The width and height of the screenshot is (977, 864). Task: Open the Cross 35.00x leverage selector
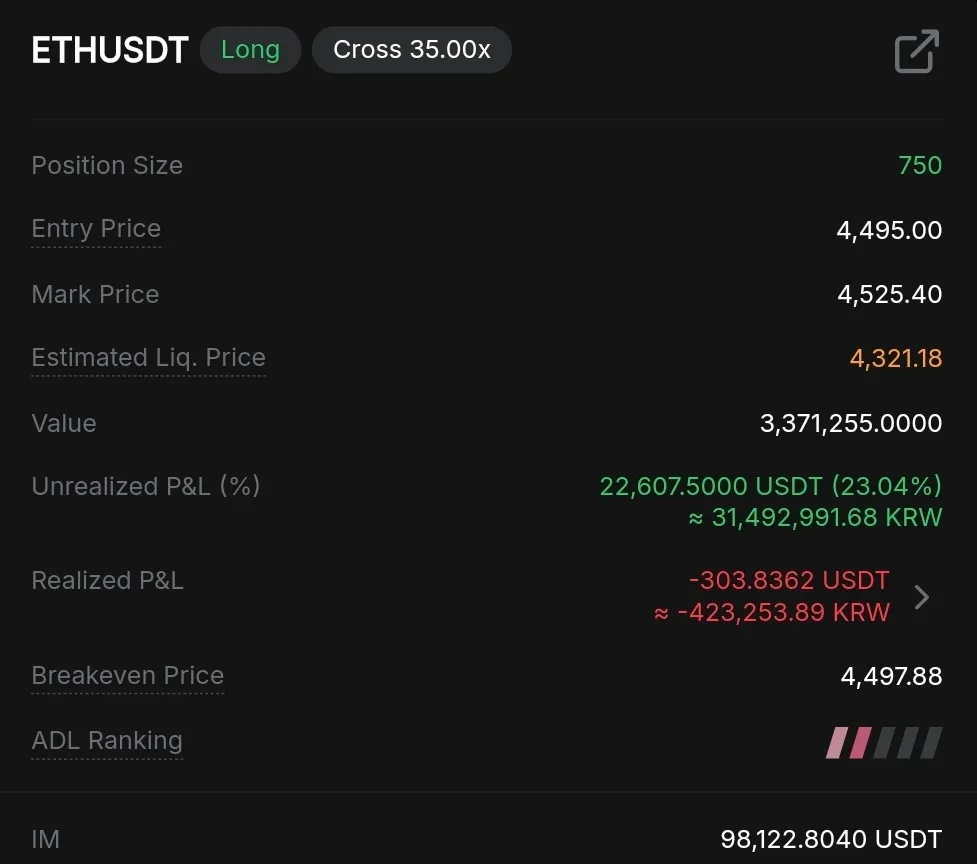(x=411, y=50)
